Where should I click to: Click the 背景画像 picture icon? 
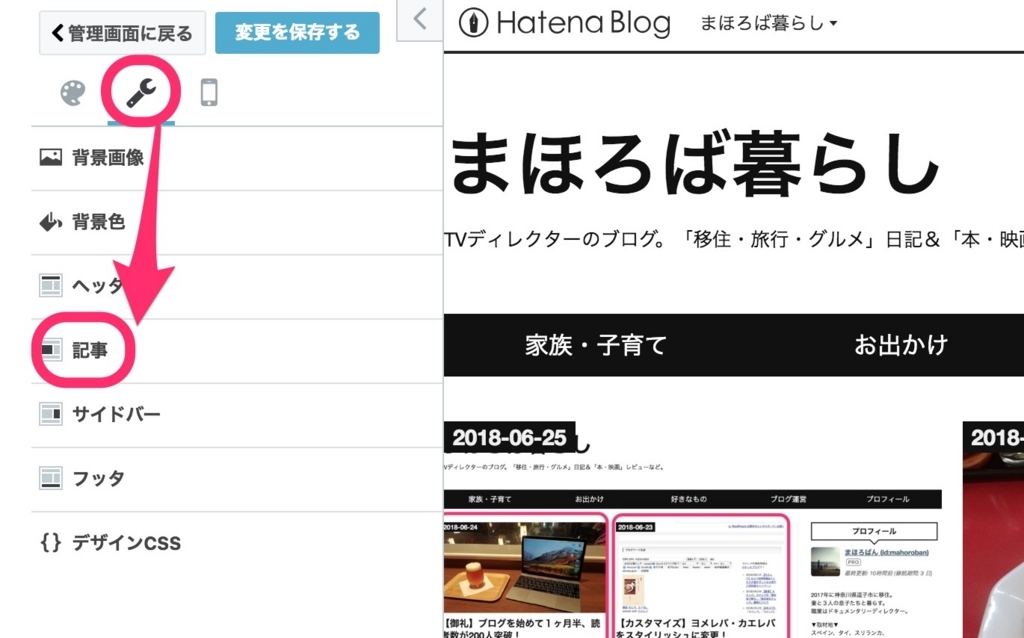(51, 157)
